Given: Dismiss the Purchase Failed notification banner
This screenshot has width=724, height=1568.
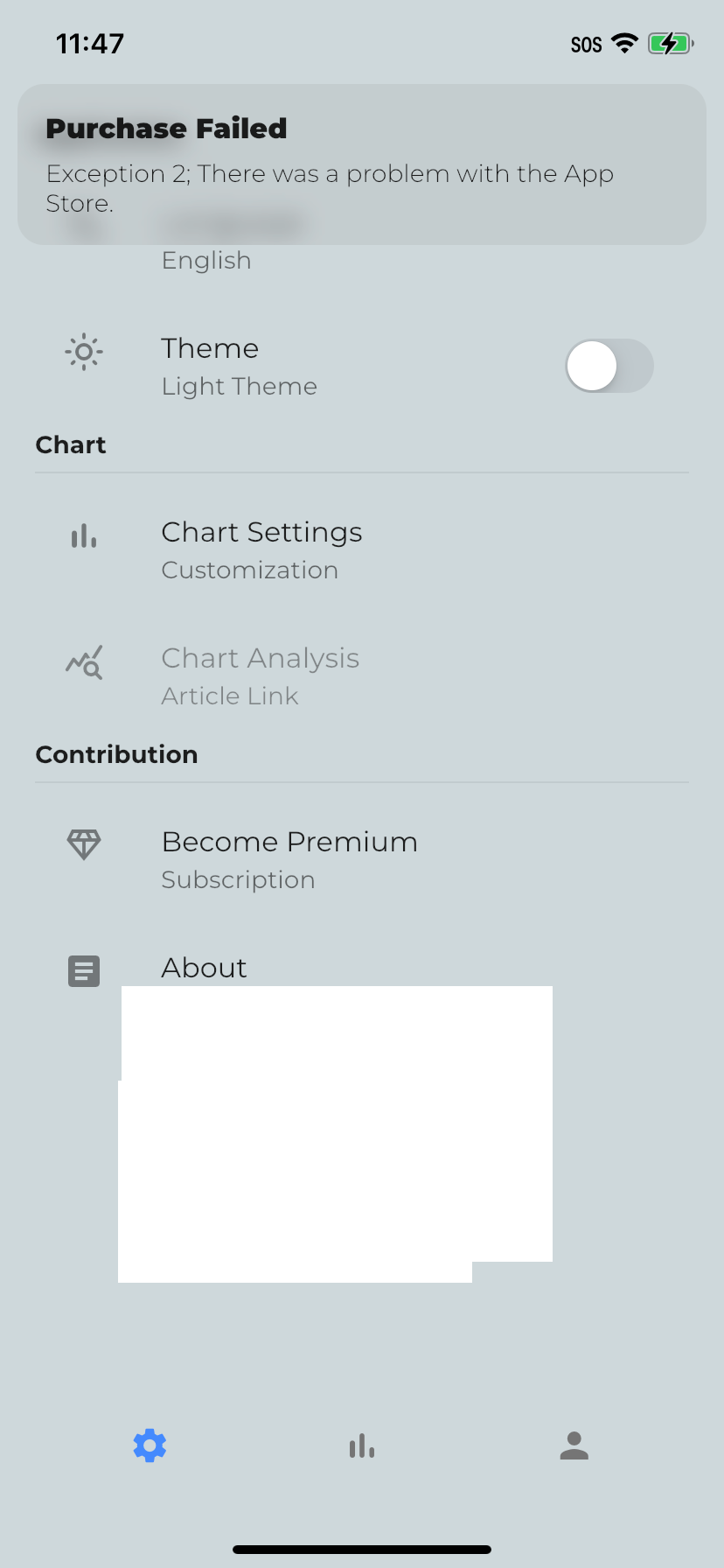Looking at the screenshot, I should tap(362, 164).
